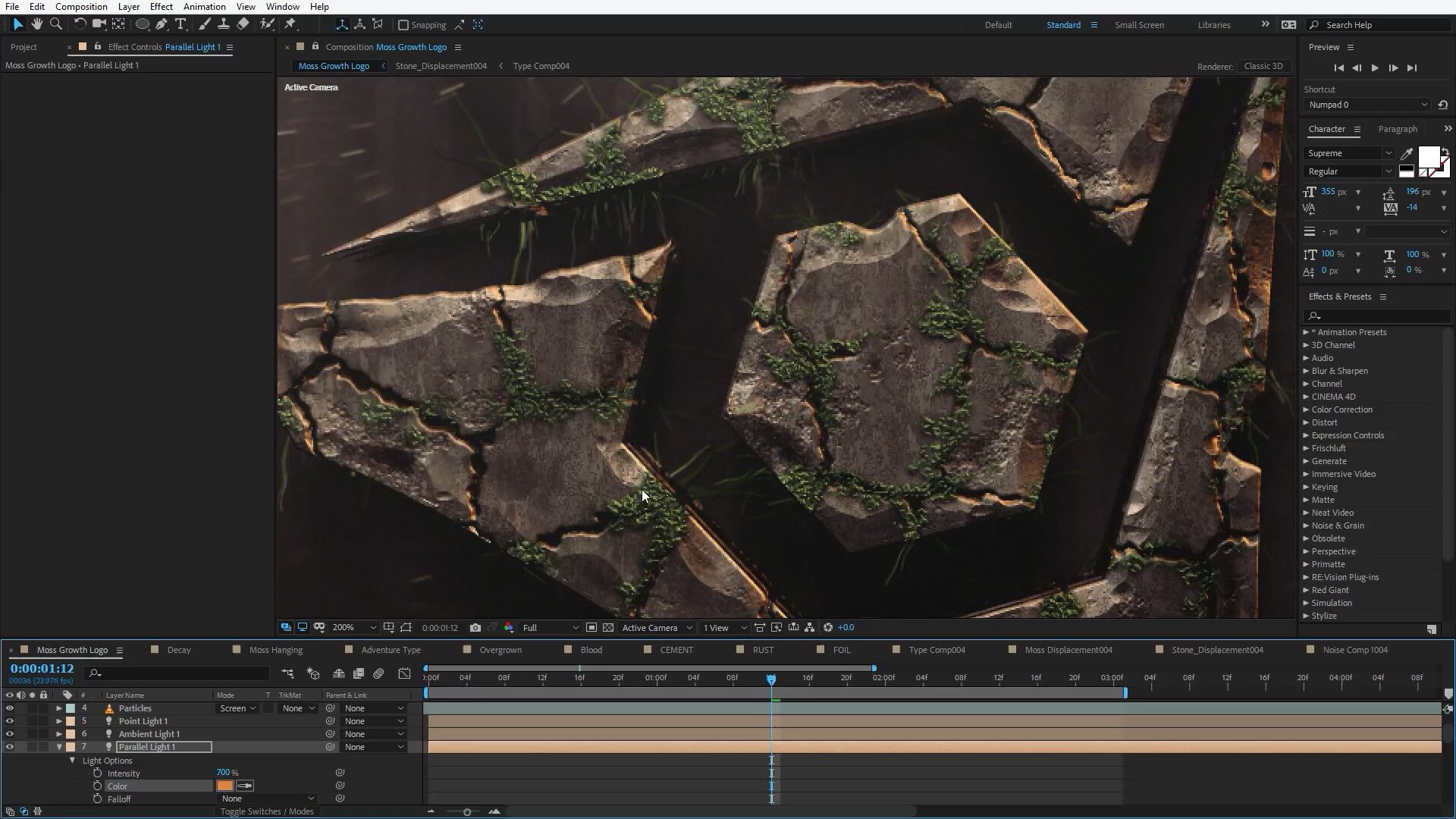This screenshot has width=1456, height=819.
Task: Enable the Snapping checkbox
Action: (x=403, y=25)
